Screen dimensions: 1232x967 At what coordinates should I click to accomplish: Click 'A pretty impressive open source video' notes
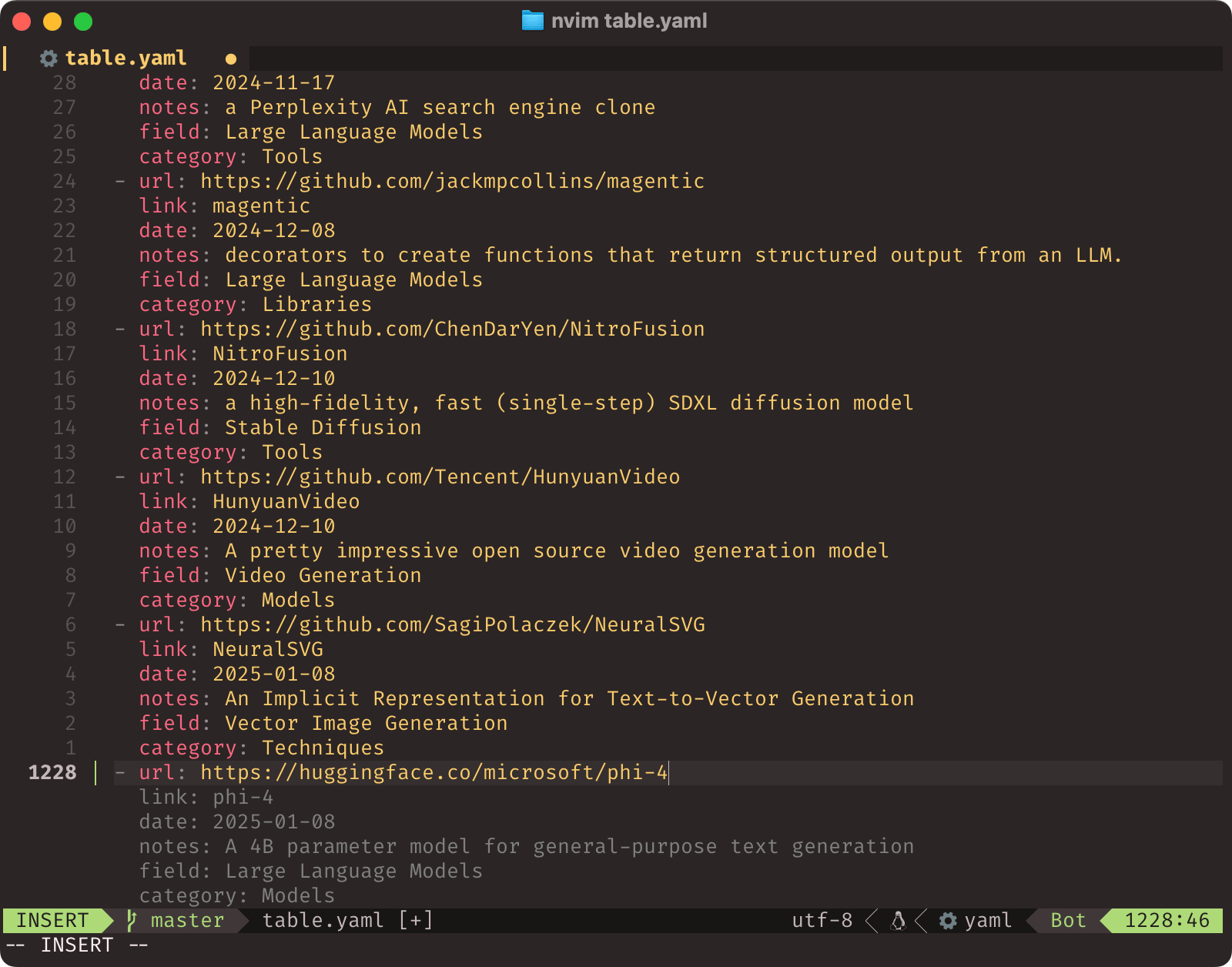click(x=557, y=550)
